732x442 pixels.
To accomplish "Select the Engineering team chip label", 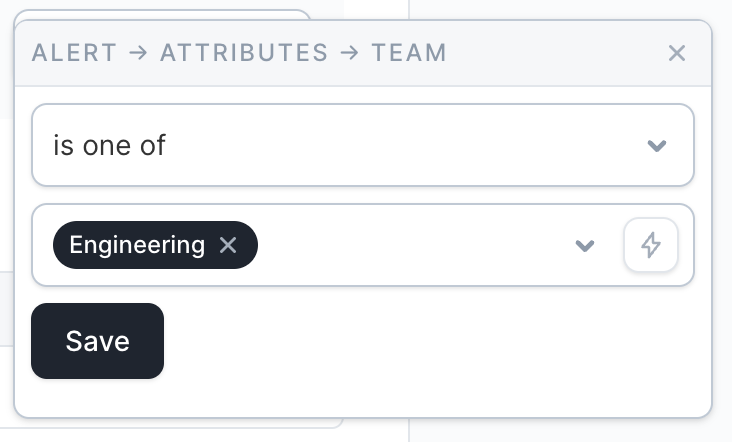I will (137, 245).
